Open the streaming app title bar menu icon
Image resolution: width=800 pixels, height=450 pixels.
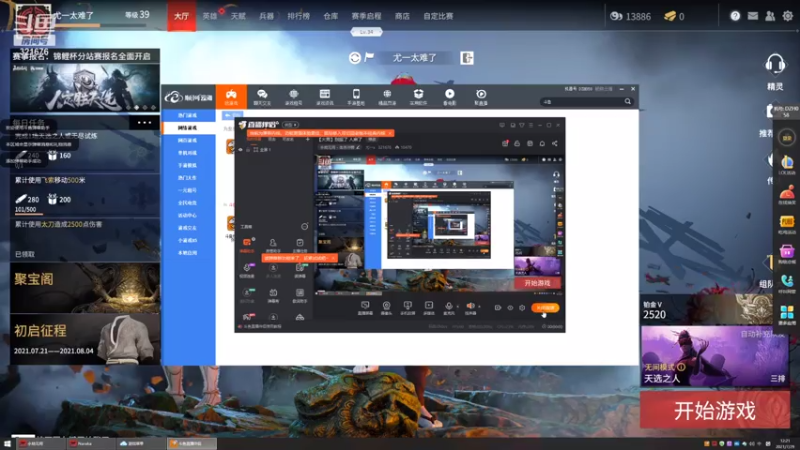click(531, 125)
